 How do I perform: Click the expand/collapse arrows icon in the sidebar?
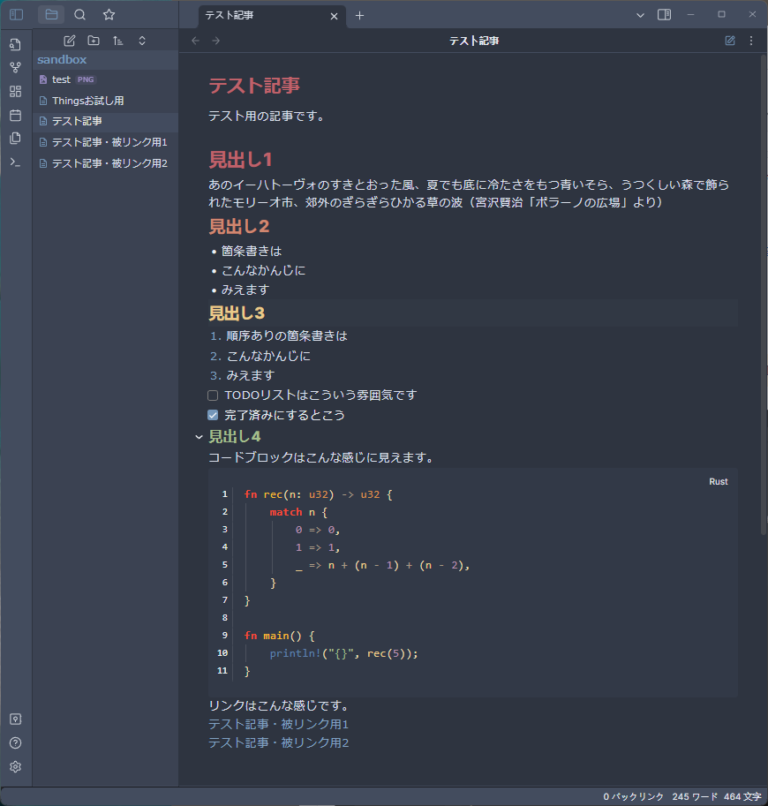[x=143, y=40]
